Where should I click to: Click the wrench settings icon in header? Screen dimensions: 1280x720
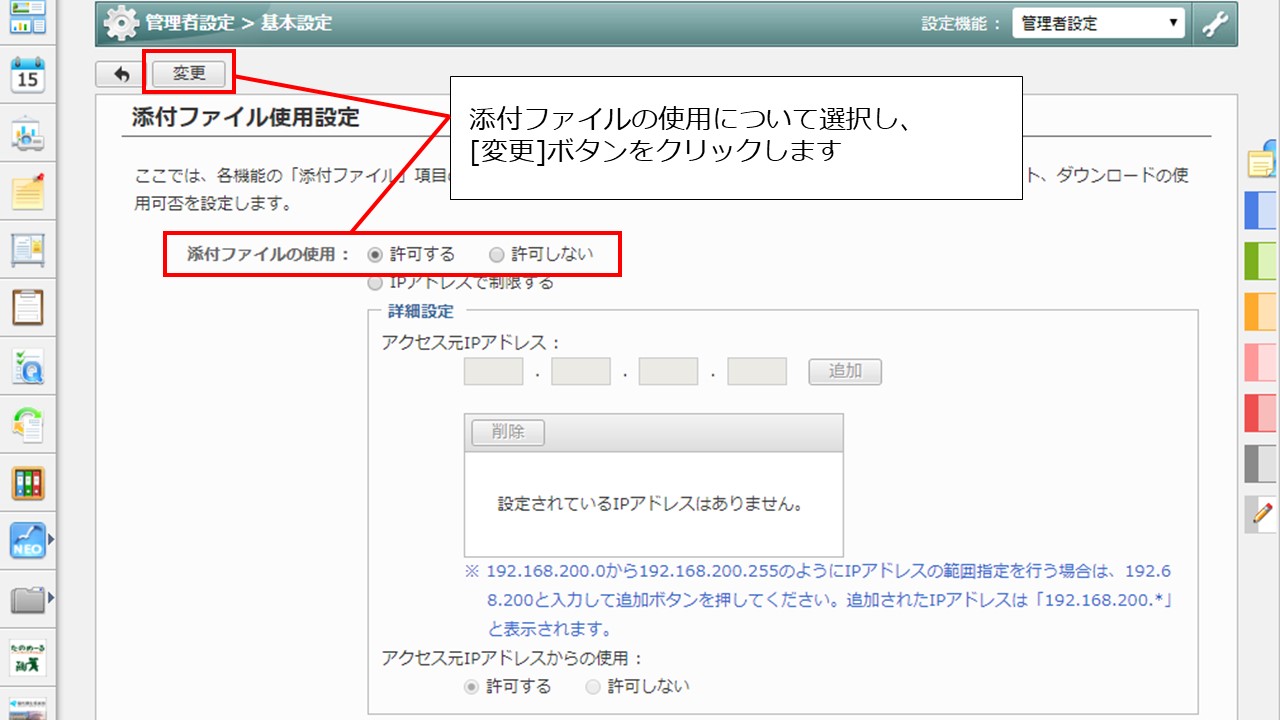[1215, 23]
